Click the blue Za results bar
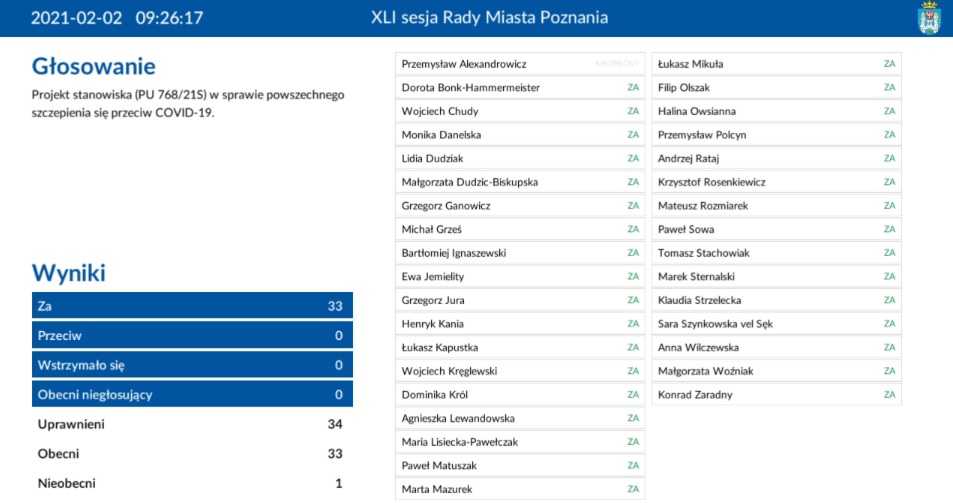Screen dimensions: 953x503 [192, 306]
